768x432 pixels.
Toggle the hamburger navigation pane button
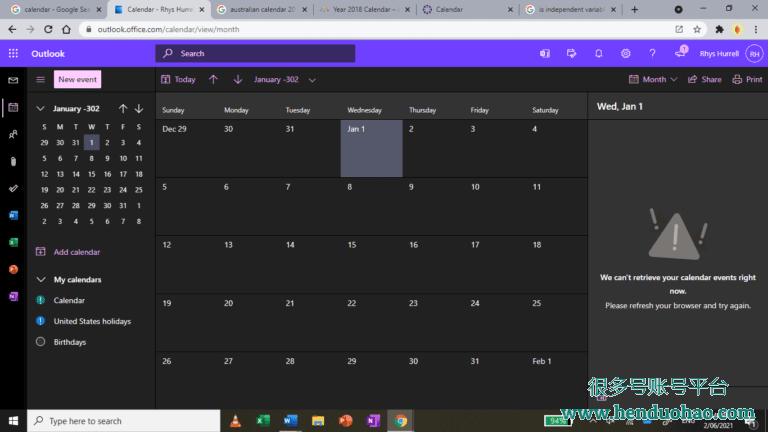click(x=41, y=79)
